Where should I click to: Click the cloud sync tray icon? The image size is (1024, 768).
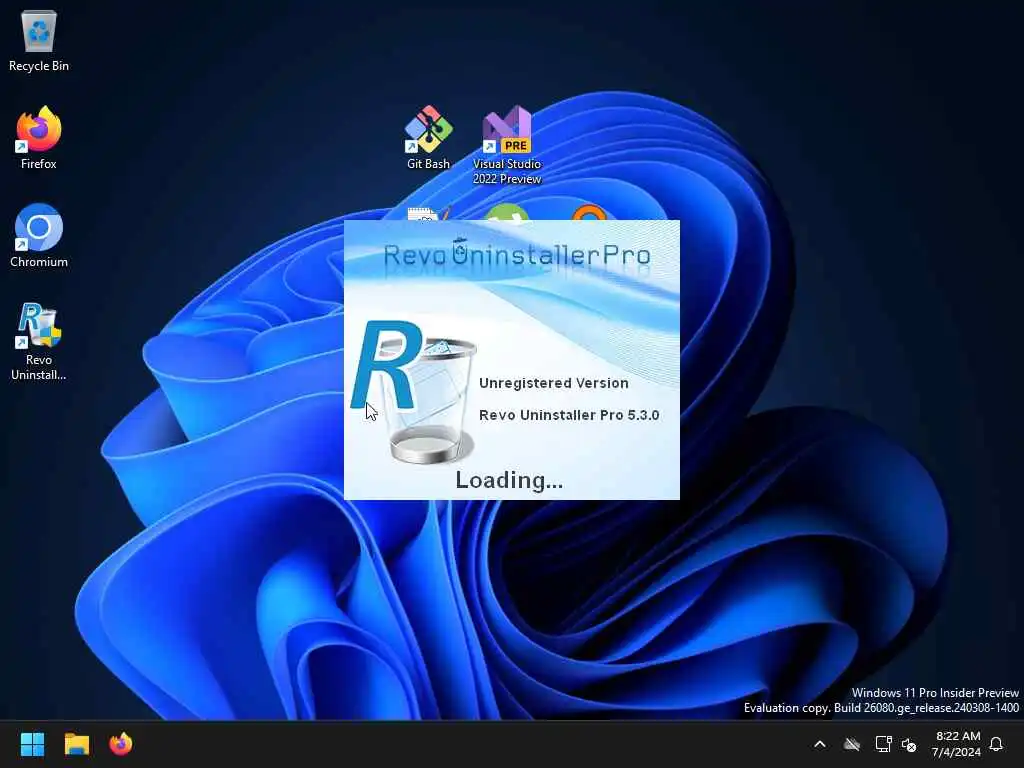[x=852, y=744]
